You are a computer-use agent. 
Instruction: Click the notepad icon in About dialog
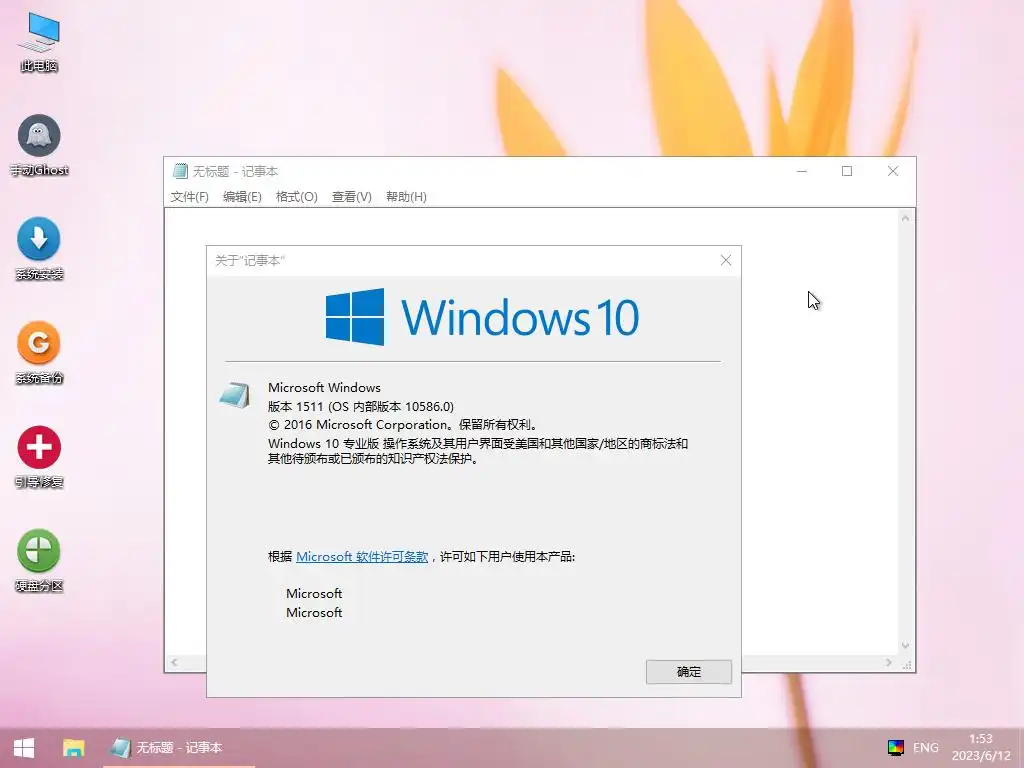pos(234,396)
